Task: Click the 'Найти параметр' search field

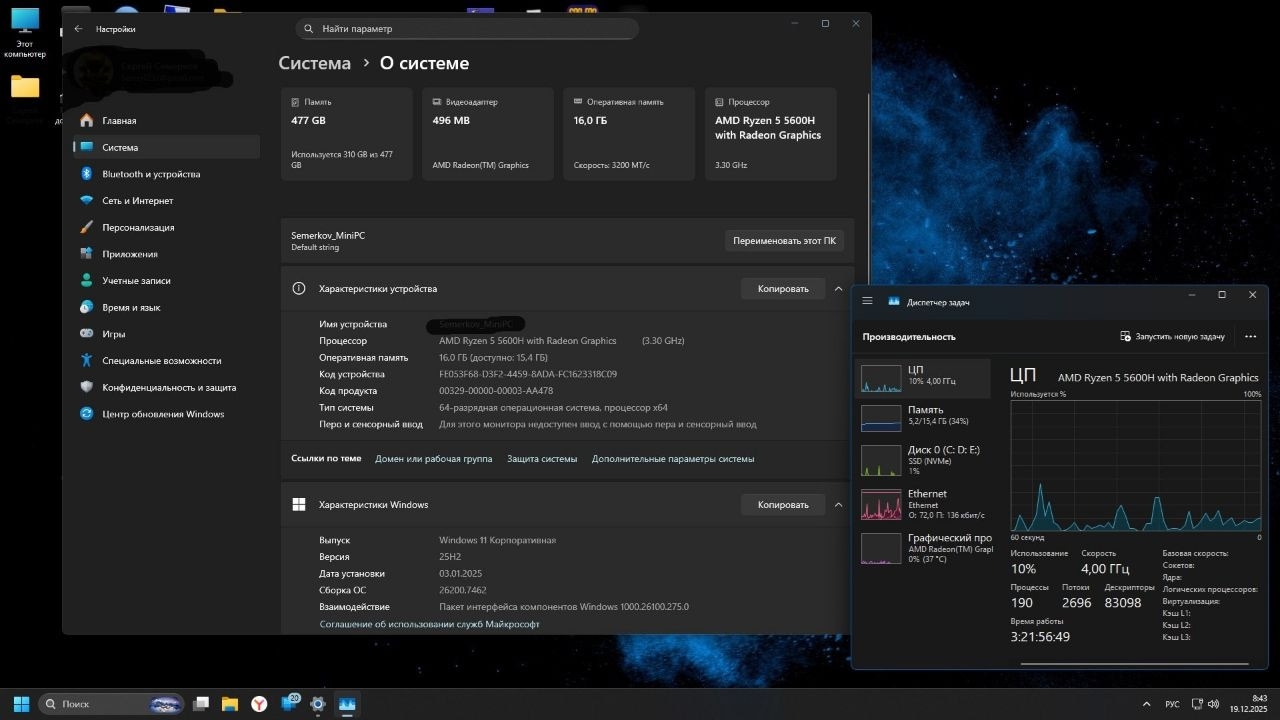Action: point(467,29)
